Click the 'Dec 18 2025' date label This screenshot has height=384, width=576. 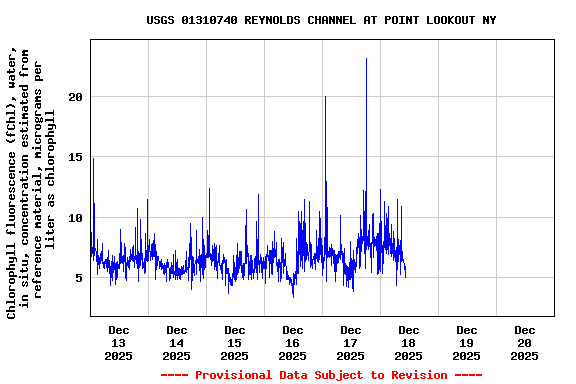pos(408,343)
